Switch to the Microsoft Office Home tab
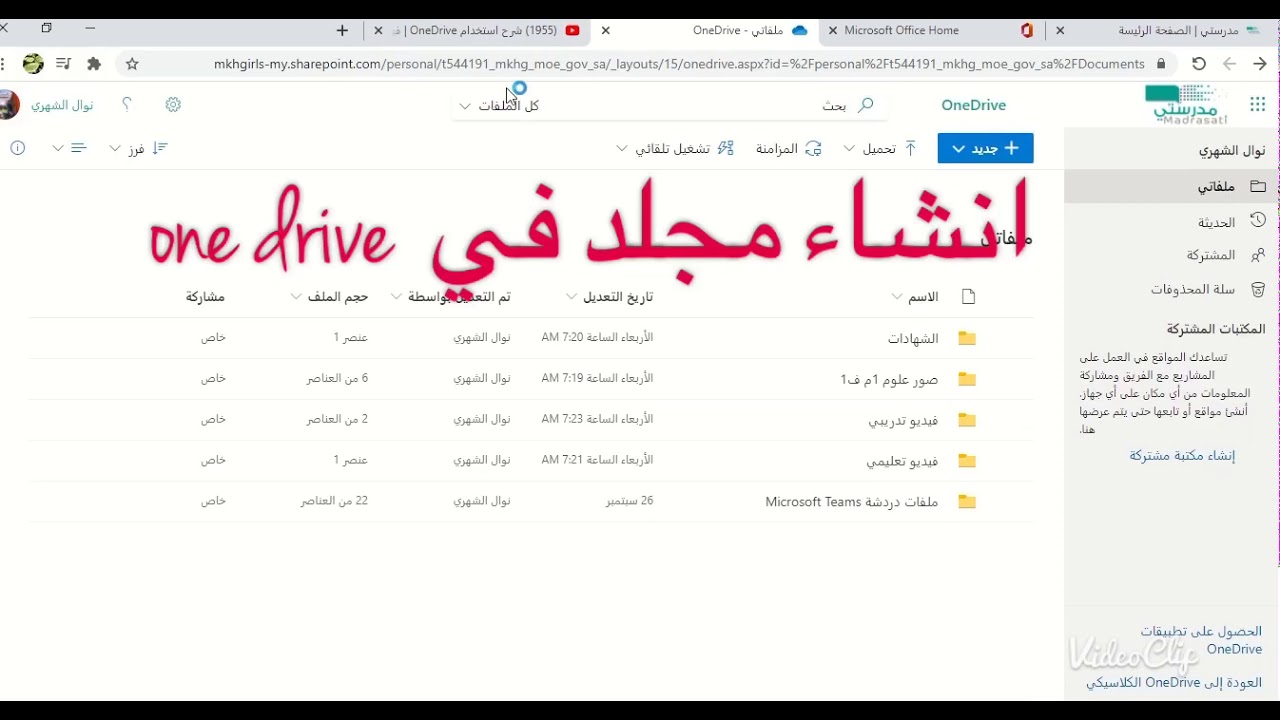Viewport: 1280px width, 720px height. click(x=930, y=30)
